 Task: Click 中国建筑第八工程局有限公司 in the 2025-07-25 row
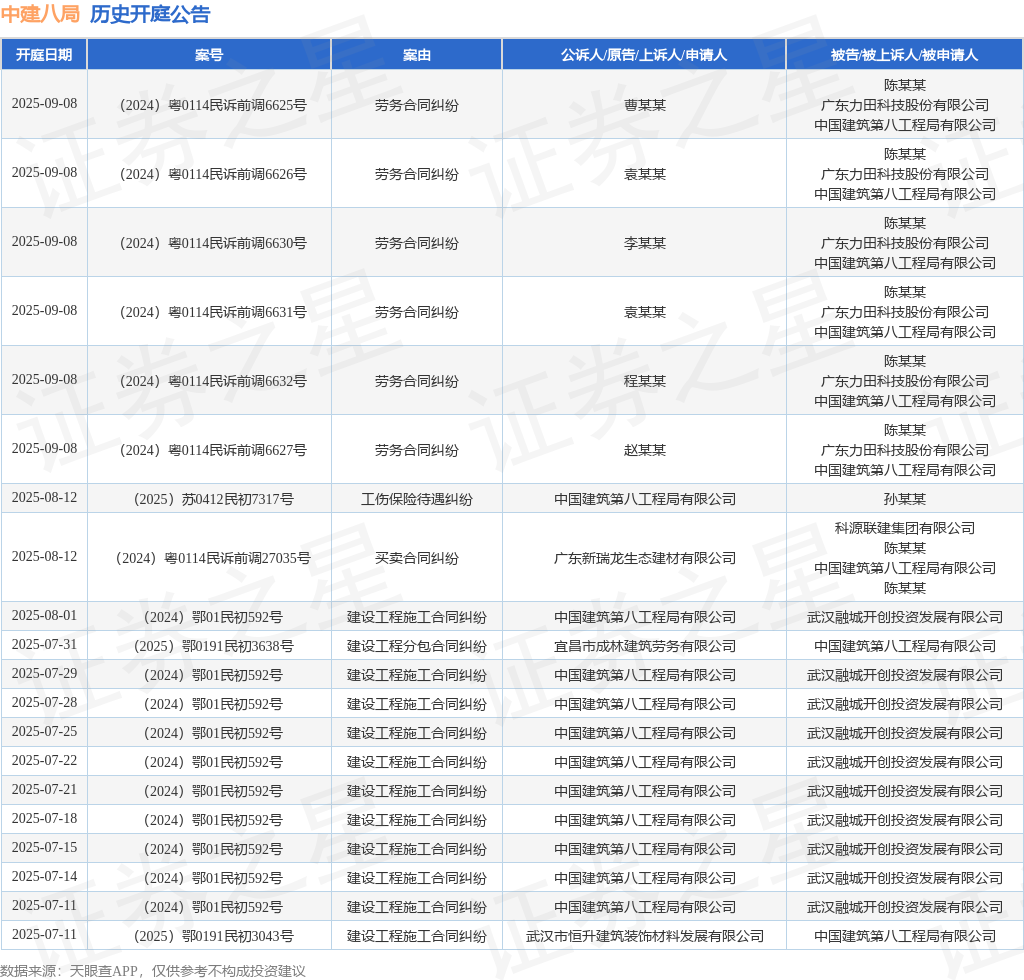[x=645, y=734]
